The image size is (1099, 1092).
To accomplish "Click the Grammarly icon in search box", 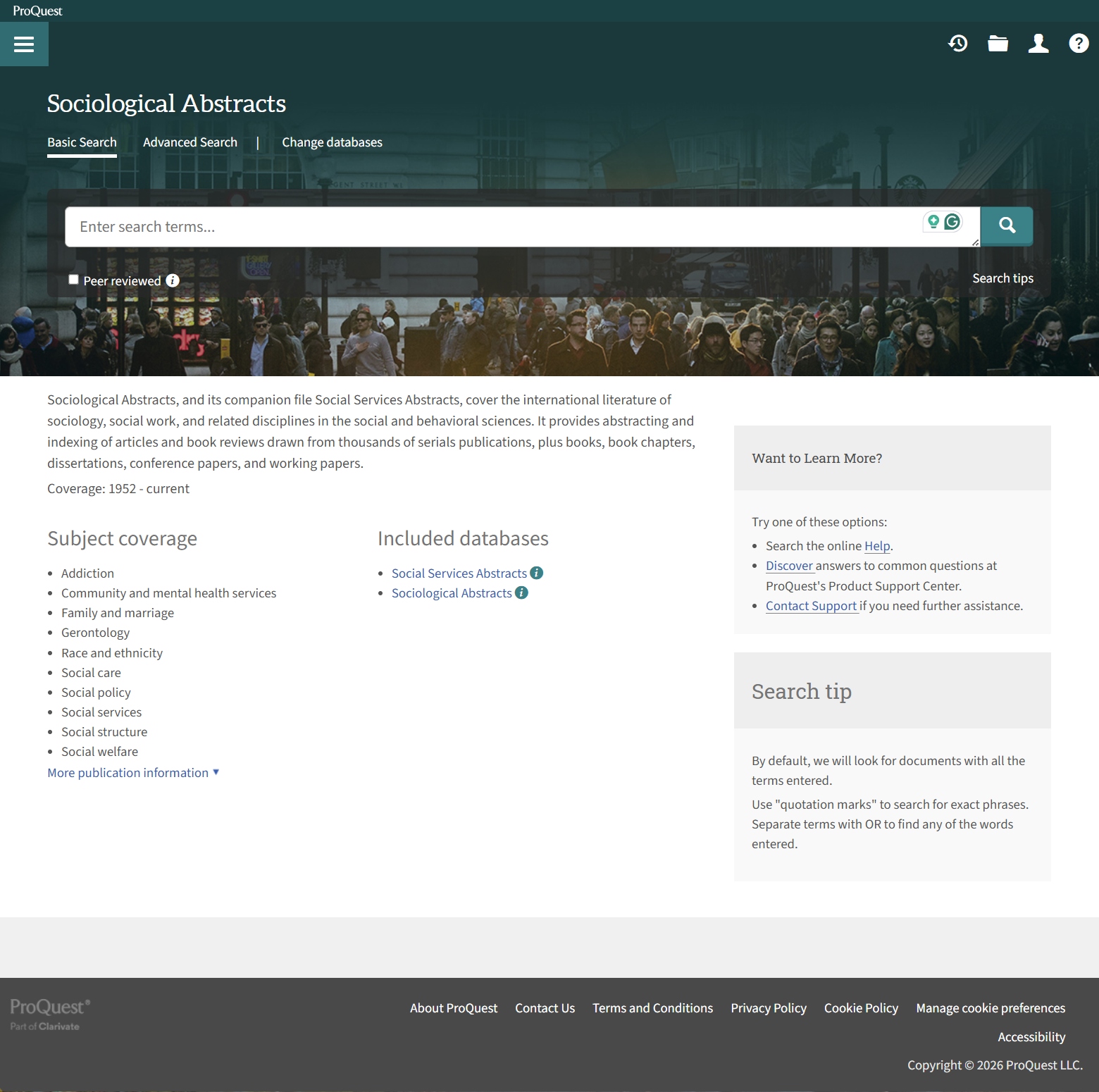I will click(952, 222).
